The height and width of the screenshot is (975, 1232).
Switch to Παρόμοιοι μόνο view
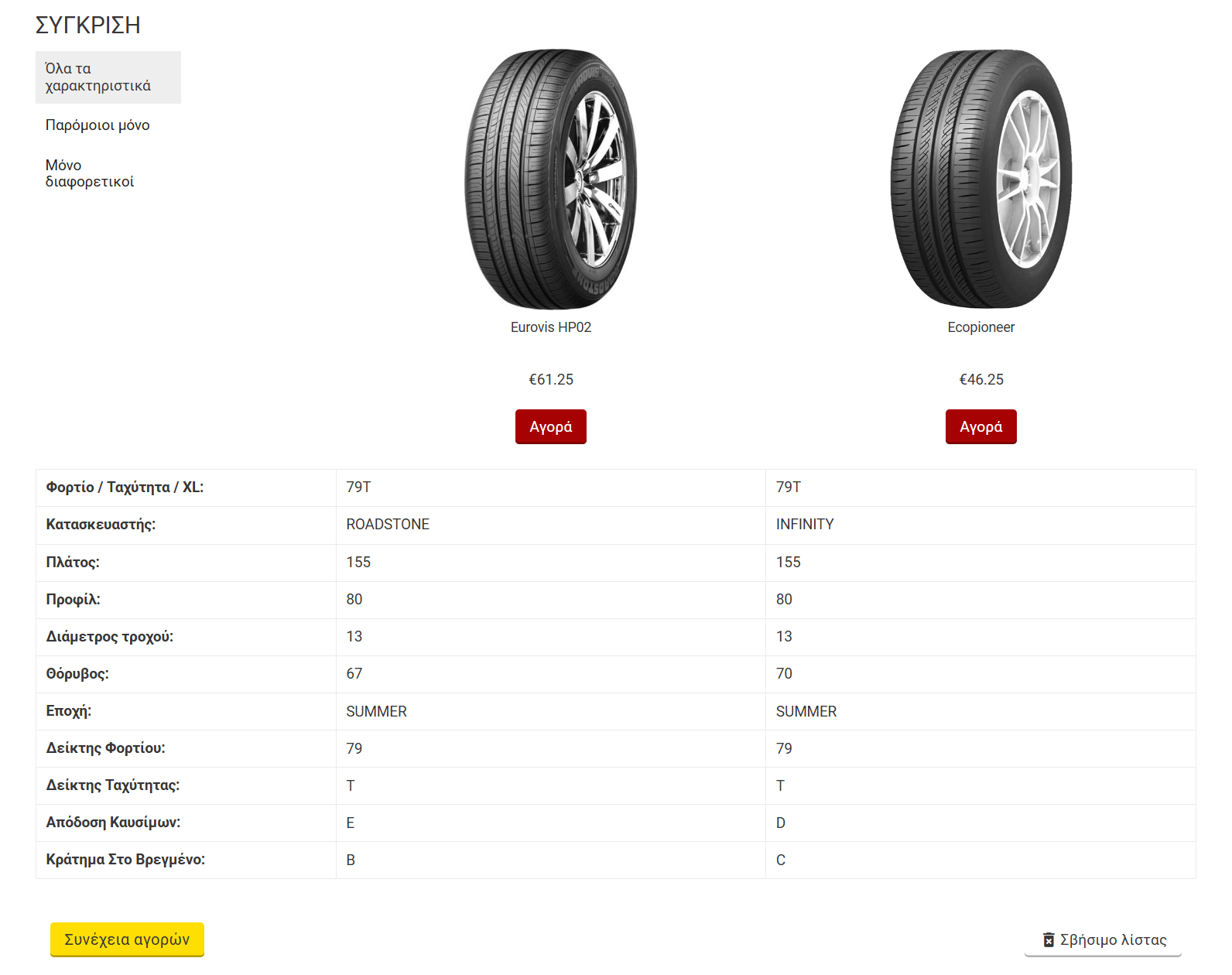click(x=98, y=125)
